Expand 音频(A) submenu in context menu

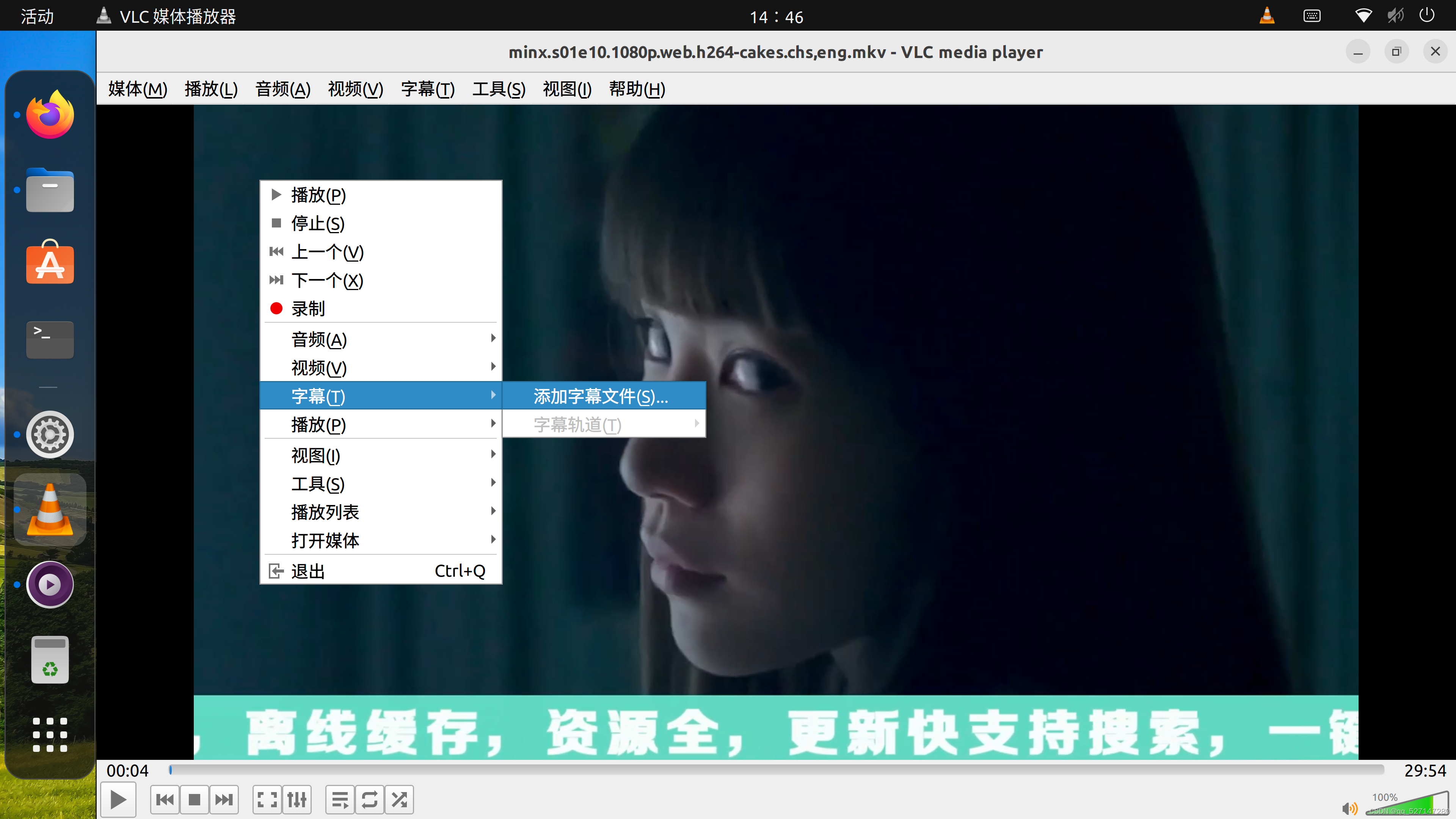point(381,339)
